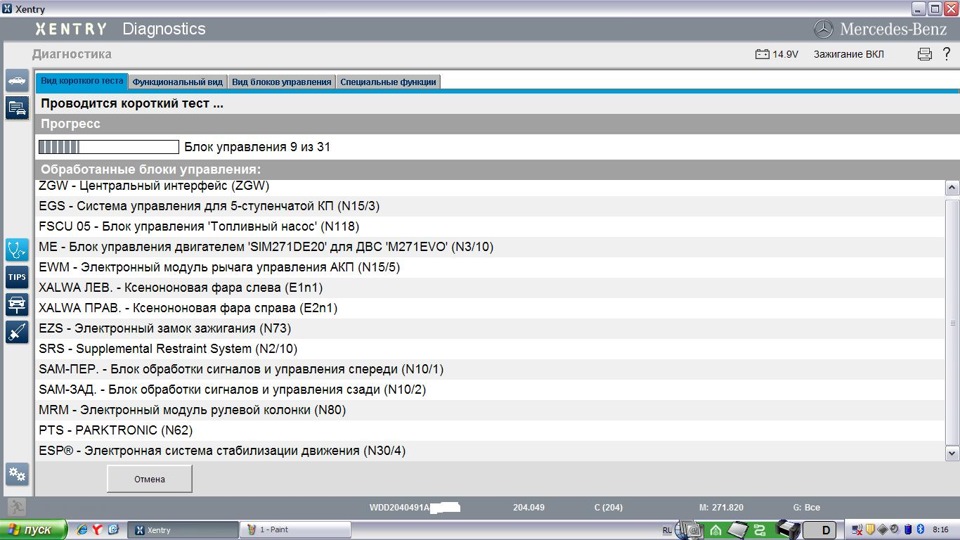The image size is (960, 540).
Task: Click the printer icon
Action: coord(924,54)
